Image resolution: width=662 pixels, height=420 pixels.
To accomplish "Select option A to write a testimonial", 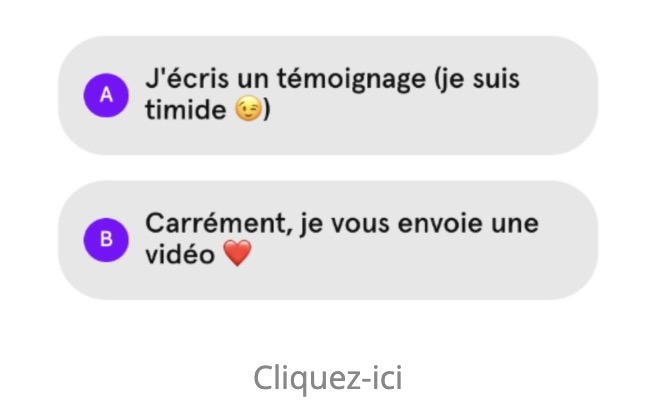I will pos(328,95).
